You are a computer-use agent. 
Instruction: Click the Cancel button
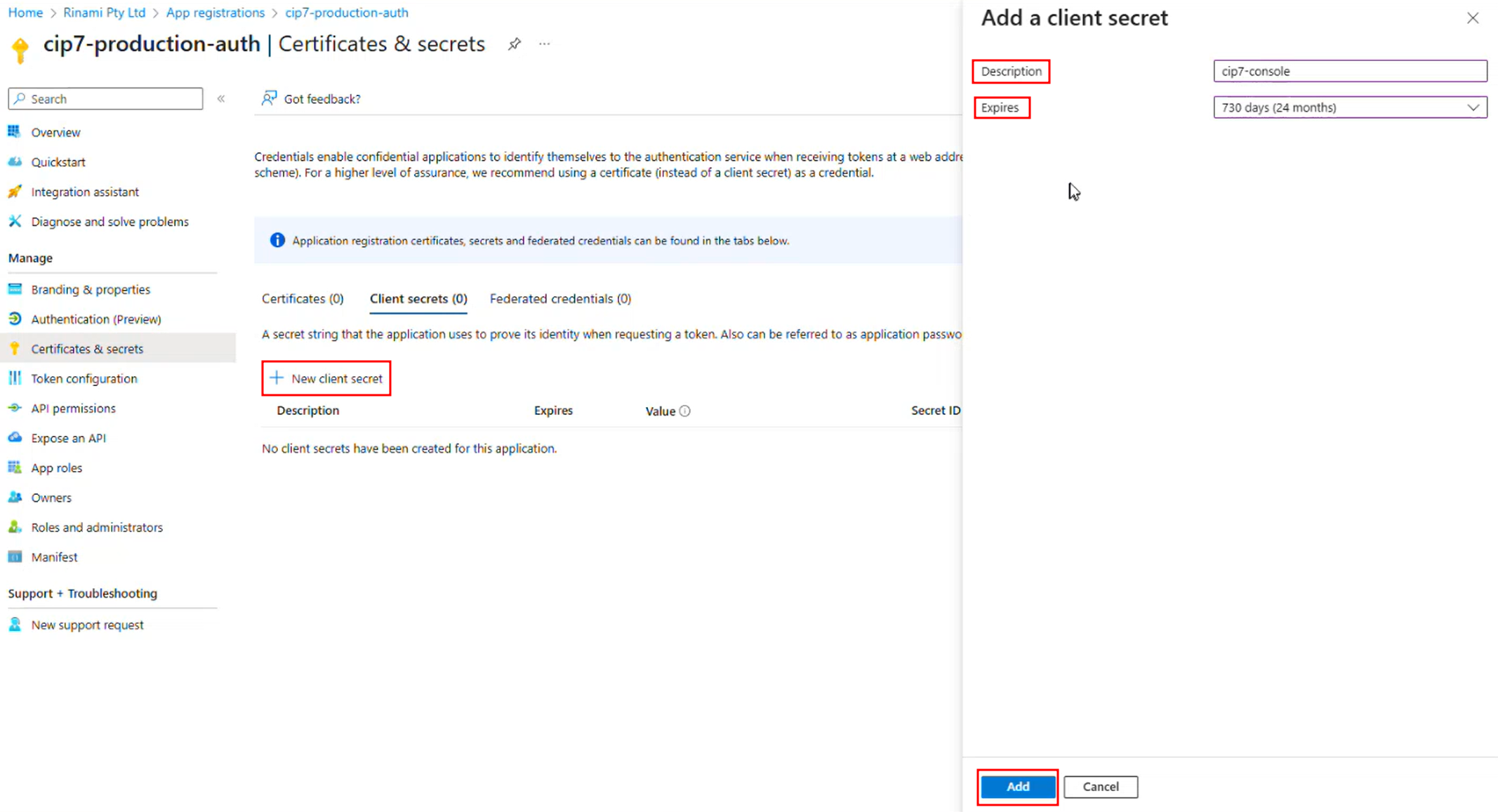tap(1100, 787)
